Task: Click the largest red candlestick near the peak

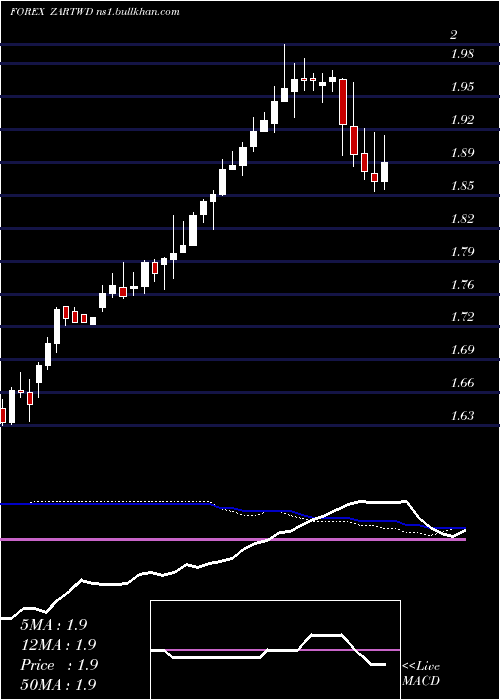Action: click(x=343, y=102)
